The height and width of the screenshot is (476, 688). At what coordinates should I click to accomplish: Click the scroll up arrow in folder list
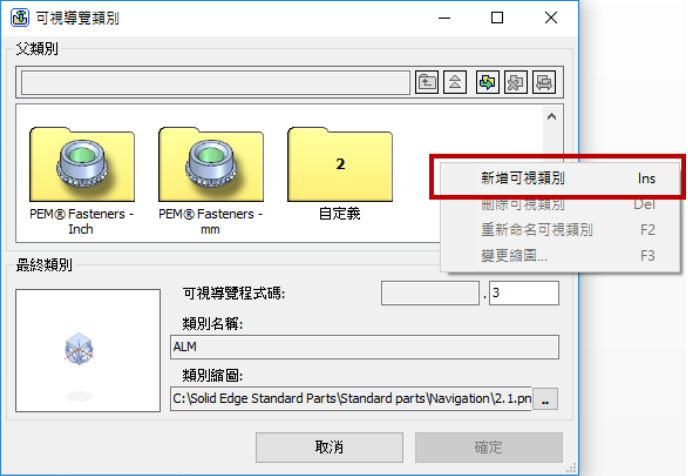[552, 117]
